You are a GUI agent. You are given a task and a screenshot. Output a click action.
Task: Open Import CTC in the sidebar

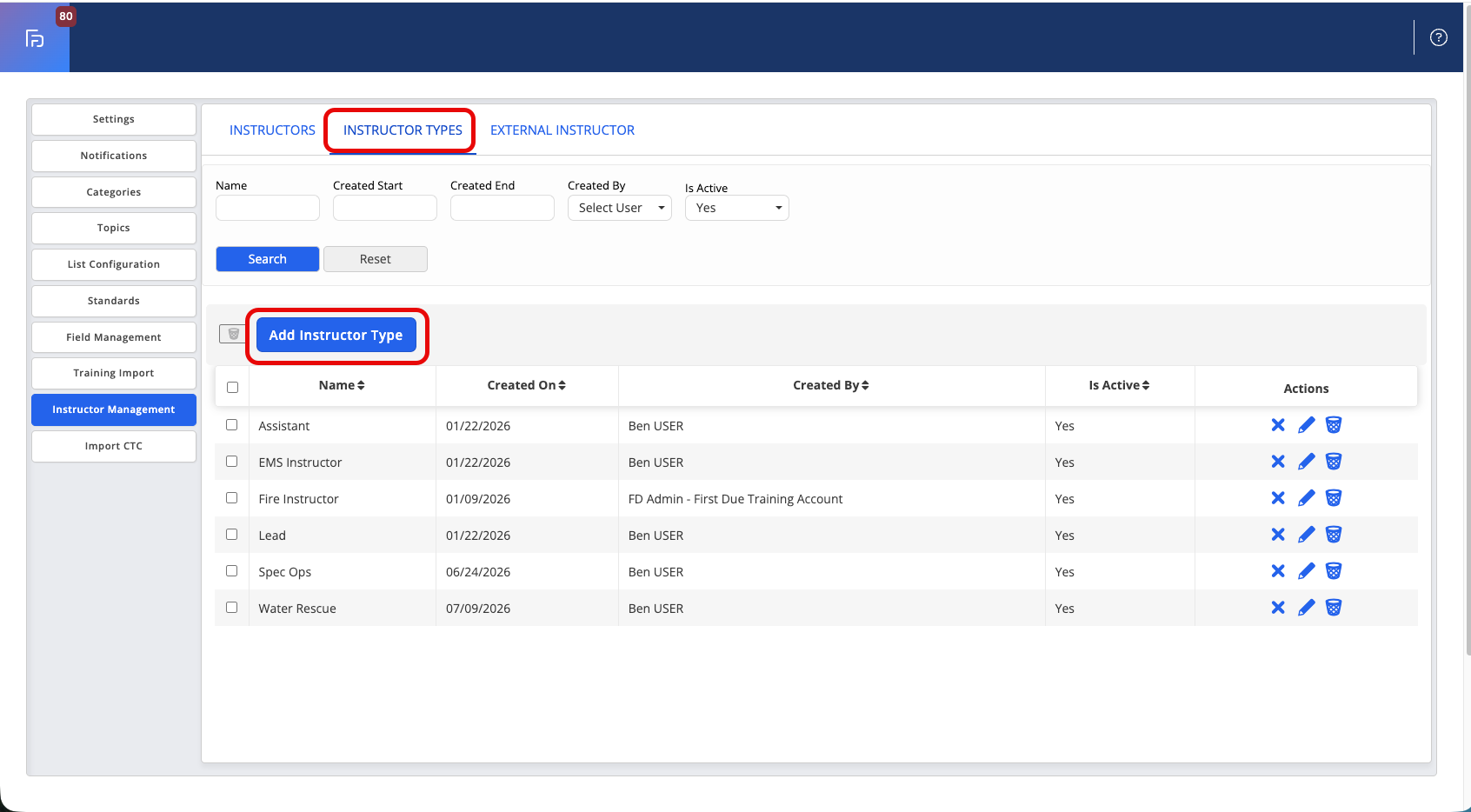(x=114, y=446)
